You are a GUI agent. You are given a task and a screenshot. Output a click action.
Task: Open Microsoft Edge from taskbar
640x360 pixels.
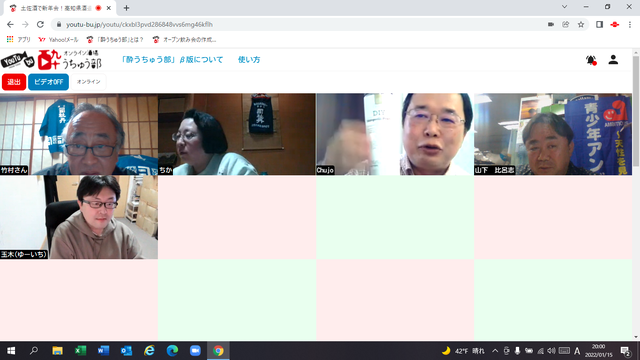point(172,351)
